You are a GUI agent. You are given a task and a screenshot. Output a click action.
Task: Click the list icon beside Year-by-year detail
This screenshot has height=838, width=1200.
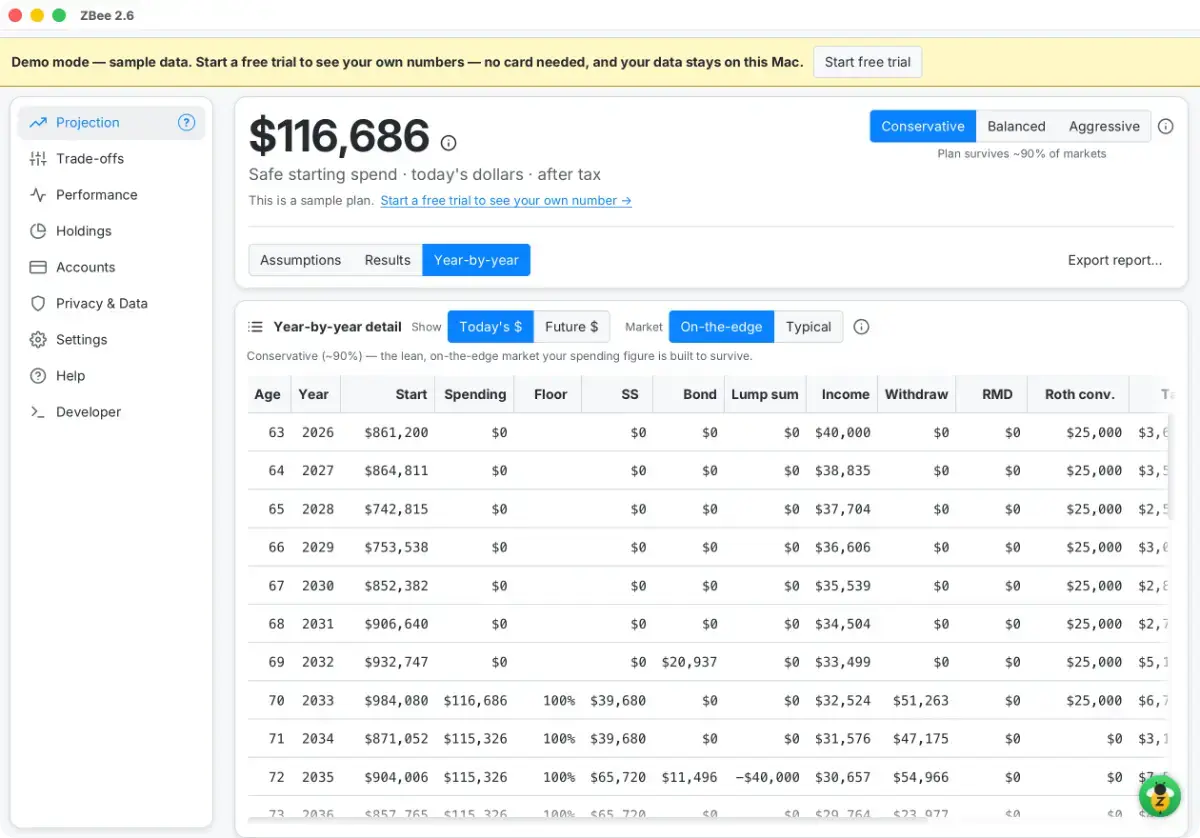click(x=256, y=327)
